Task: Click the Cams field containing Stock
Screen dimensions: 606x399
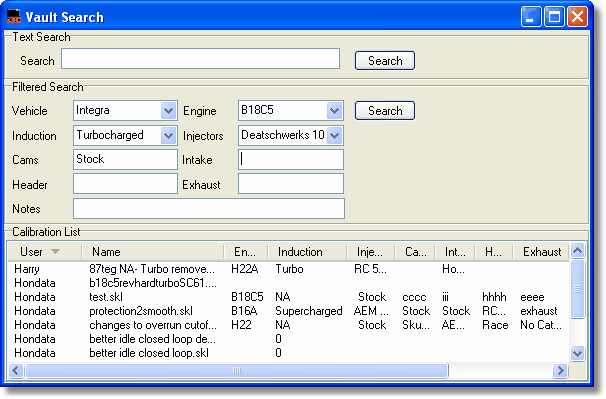Action: coord(125,159)
